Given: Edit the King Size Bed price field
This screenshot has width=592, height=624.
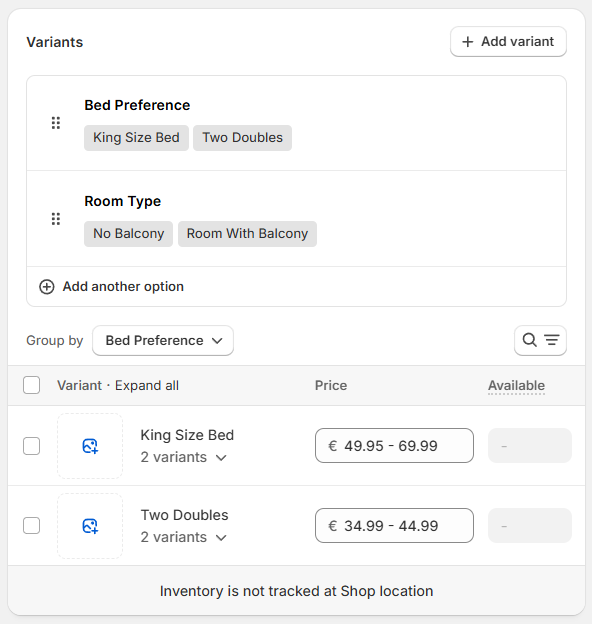Looking at the screenshot, I should click(394, 446).
